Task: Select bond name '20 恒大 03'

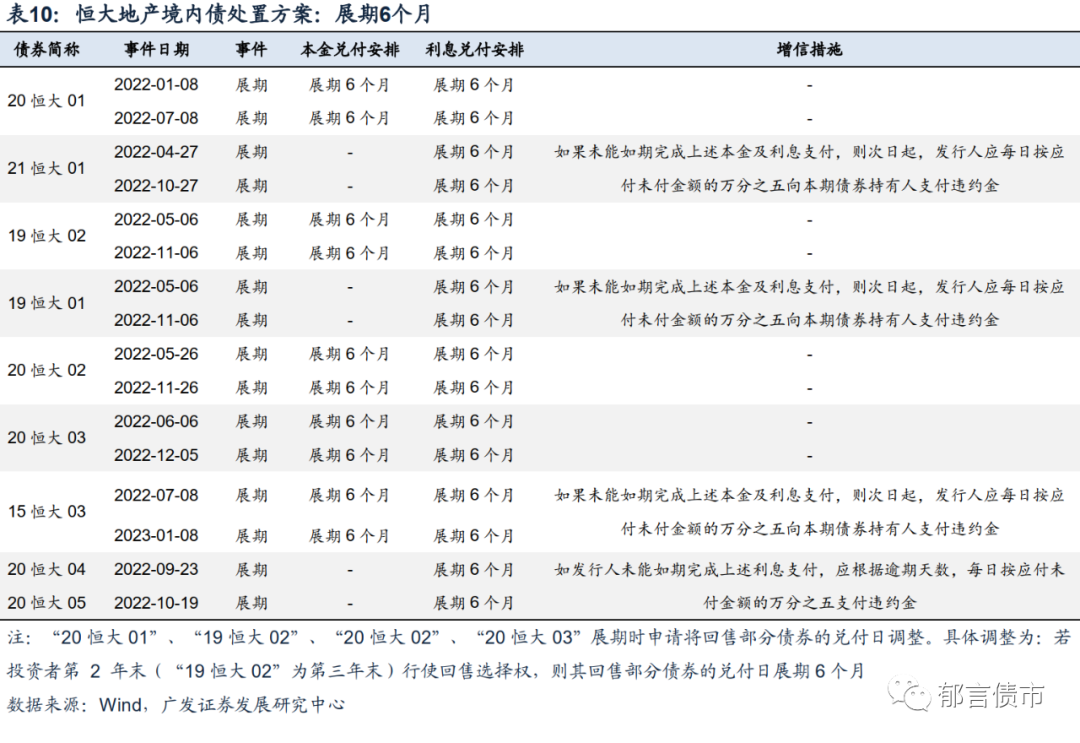Action: [x=46, y=438]
